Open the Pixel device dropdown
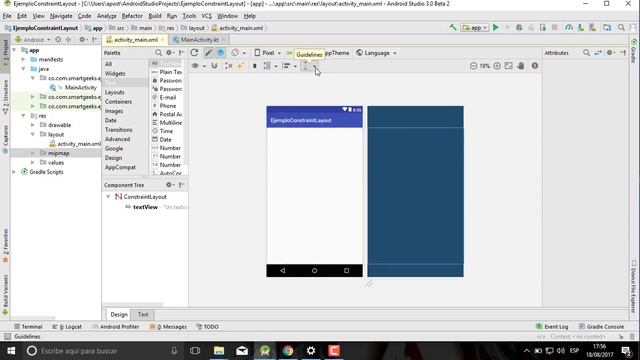Image resolution: width=640 pixels, height=360 pixels. click(x=268, y=53)
